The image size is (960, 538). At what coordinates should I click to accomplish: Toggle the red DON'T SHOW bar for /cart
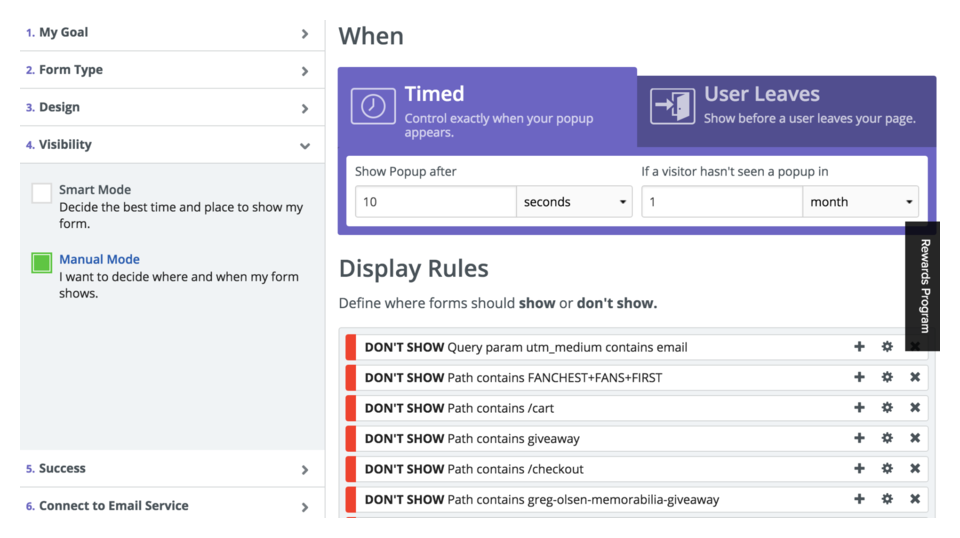[x=351, y=408]
